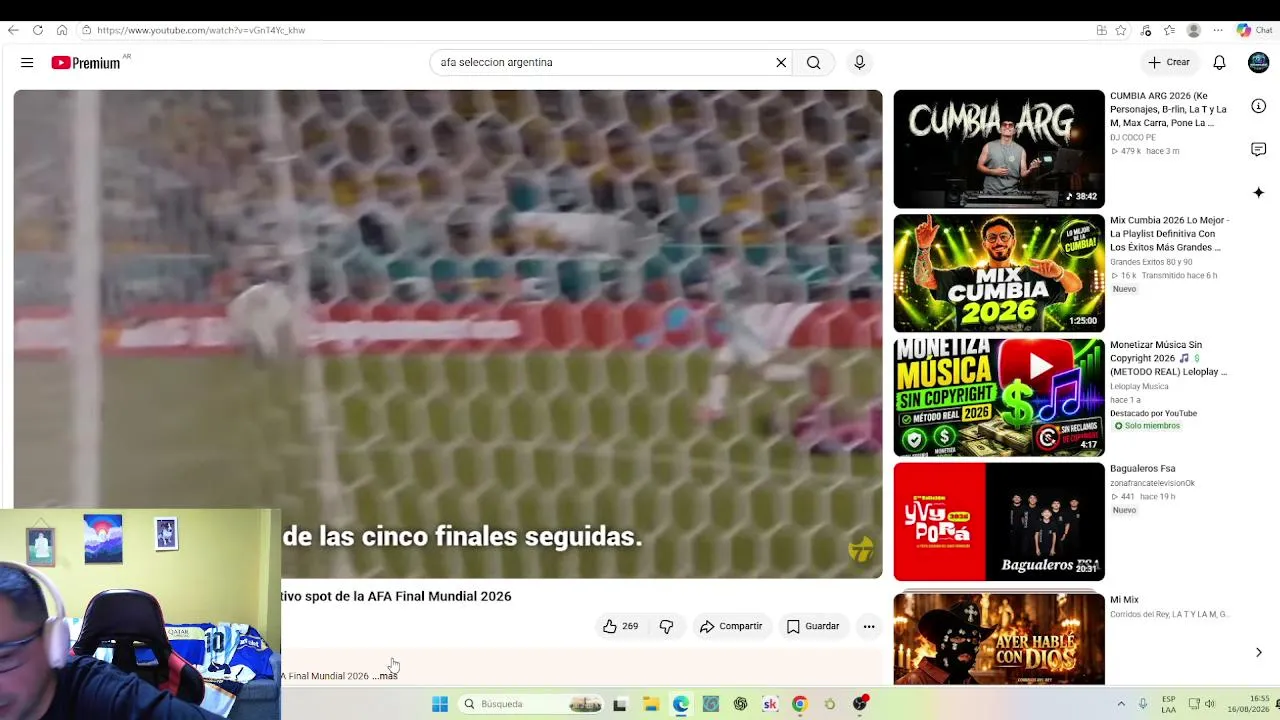
Task: Open the Grandes Exitos 80 y 90 channel
Action: pos(1151,262)
